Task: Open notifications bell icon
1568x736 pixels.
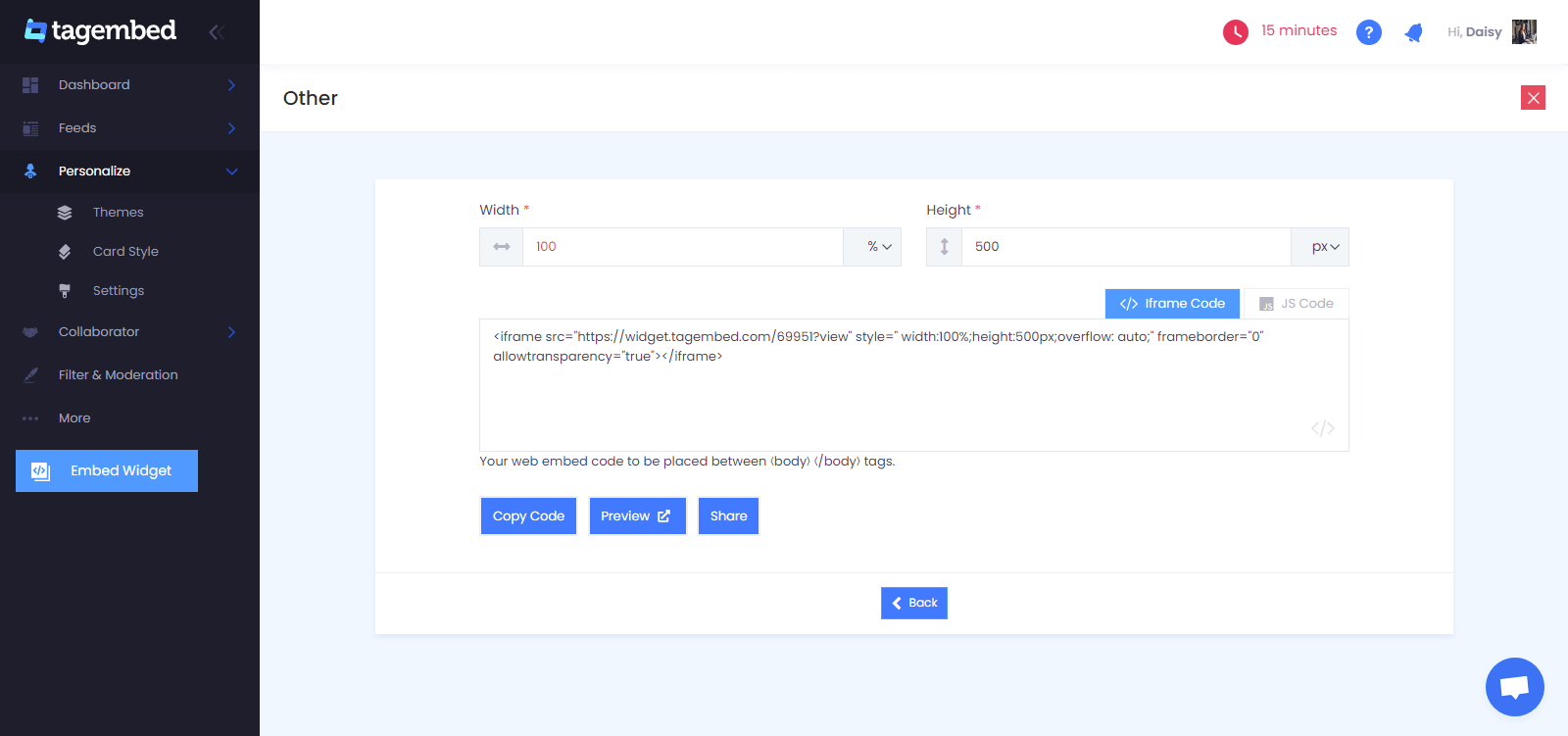Action: 1413,33
